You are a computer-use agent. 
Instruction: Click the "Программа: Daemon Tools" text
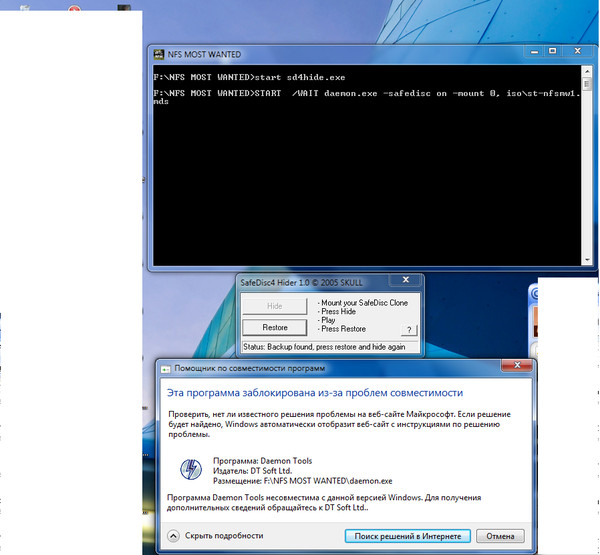point(262,461)
